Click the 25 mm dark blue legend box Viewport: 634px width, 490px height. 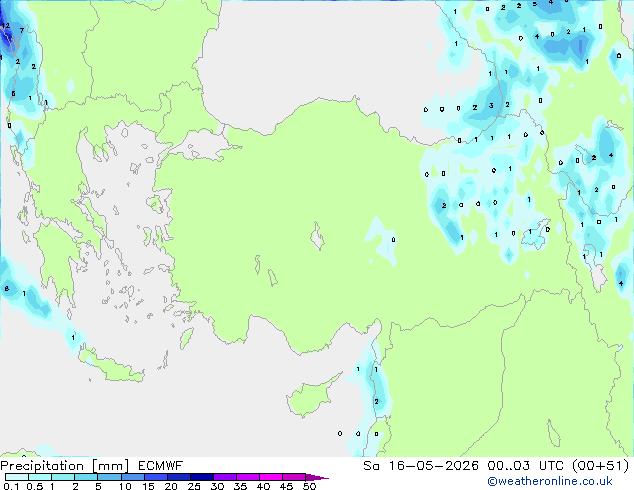point(201,477)
